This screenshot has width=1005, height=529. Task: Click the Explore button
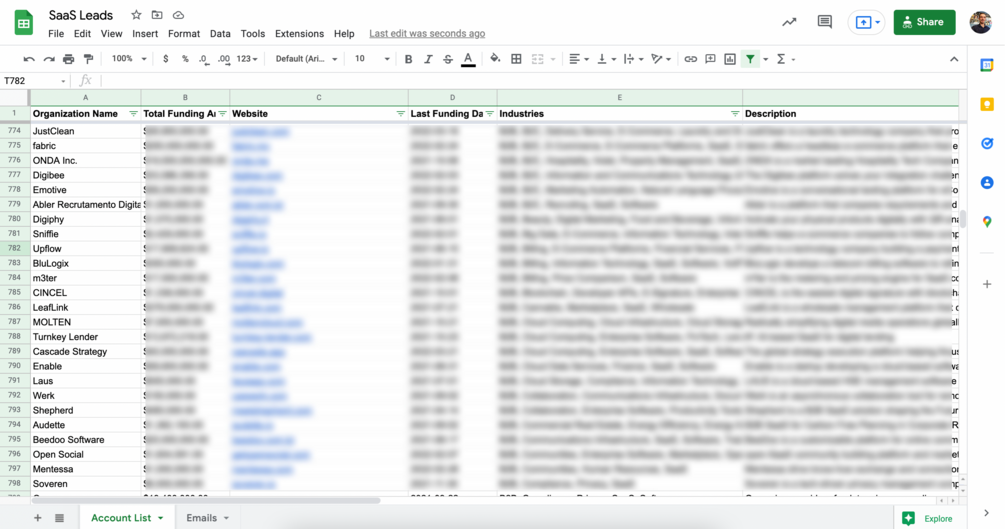(928, 518)
